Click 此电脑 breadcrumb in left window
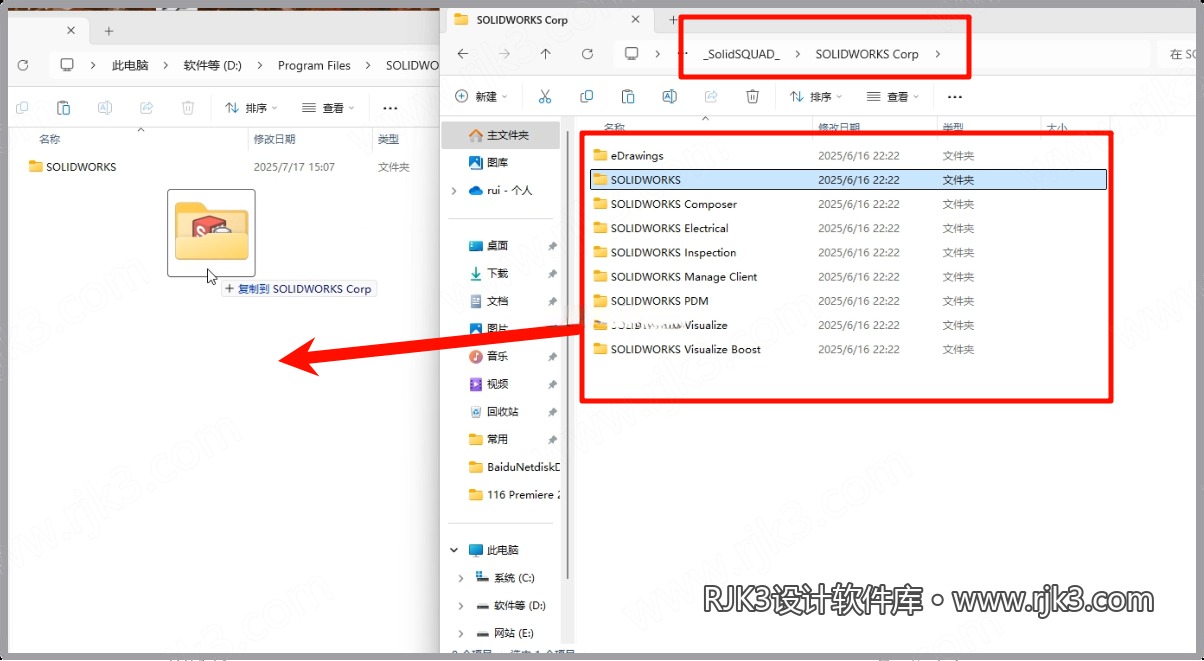Image resolution: width=1204 pixels, height=661 pixels. coord(130,65)
